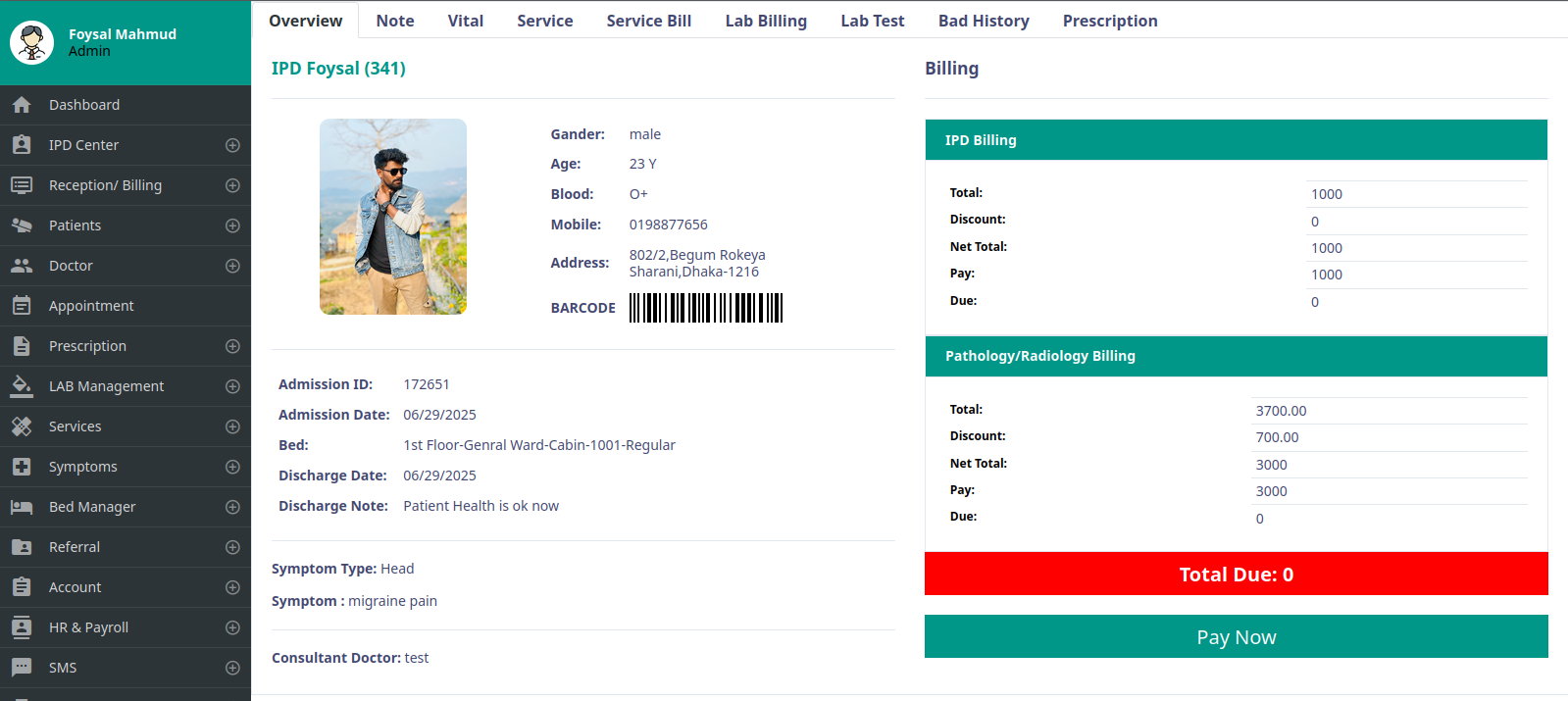1568x701 pixels.
Task: Click the Dashboard home icon
Action: click(x=22, y=105)
